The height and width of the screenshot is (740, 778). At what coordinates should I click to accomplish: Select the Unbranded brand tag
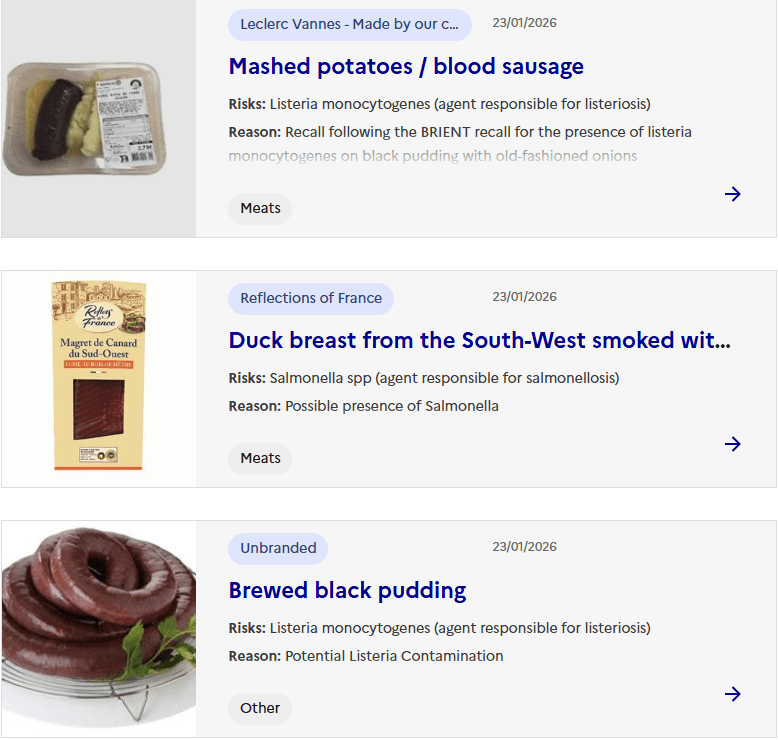point(278,548)
